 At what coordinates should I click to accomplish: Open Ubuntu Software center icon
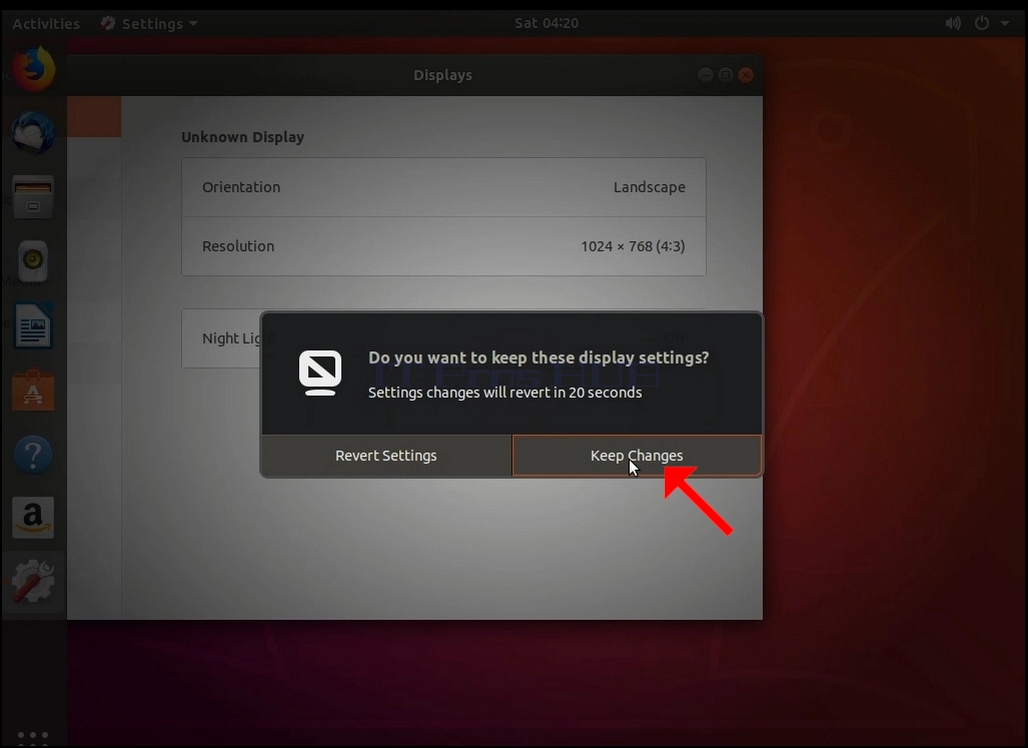[x=33, y=390]
